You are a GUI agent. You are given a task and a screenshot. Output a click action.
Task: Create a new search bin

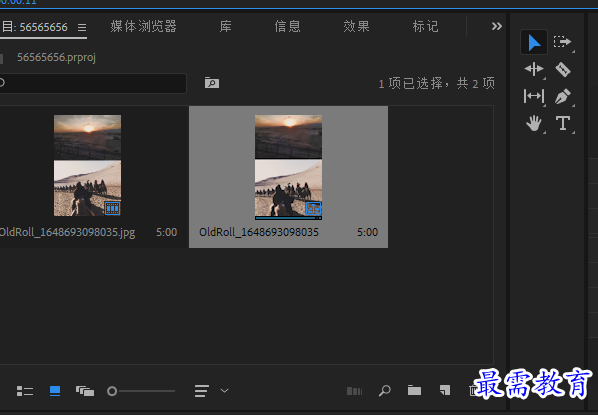point(212,82)
